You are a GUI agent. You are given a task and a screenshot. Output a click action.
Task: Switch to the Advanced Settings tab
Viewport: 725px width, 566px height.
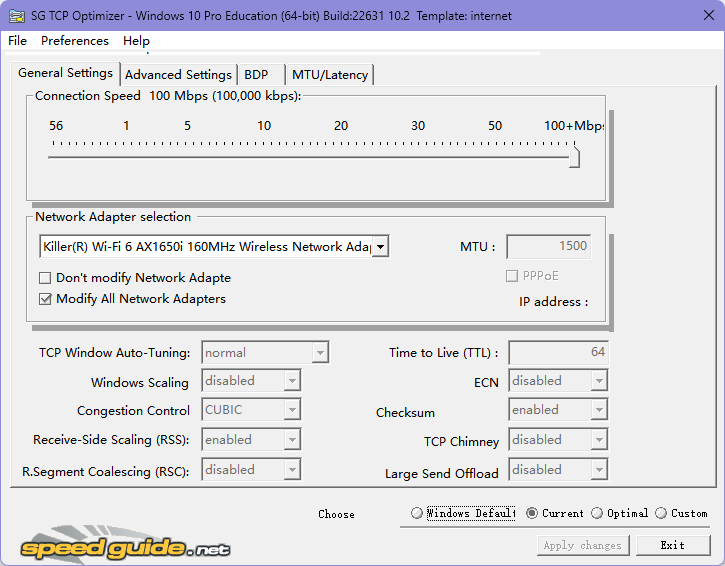[178, 75]
